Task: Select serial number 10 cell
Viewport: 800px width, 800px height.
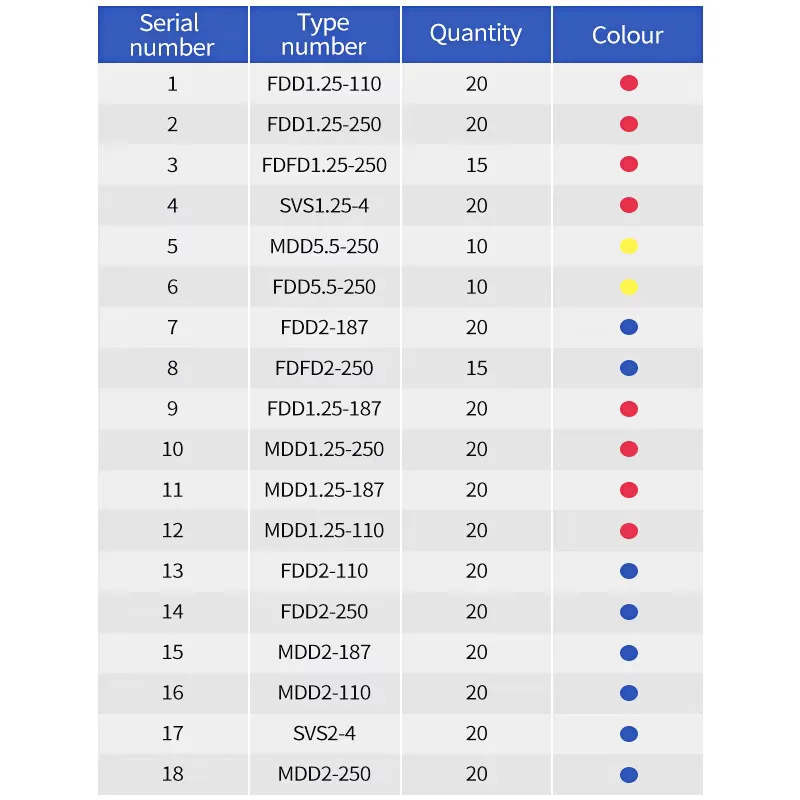Action: [173, 449]
